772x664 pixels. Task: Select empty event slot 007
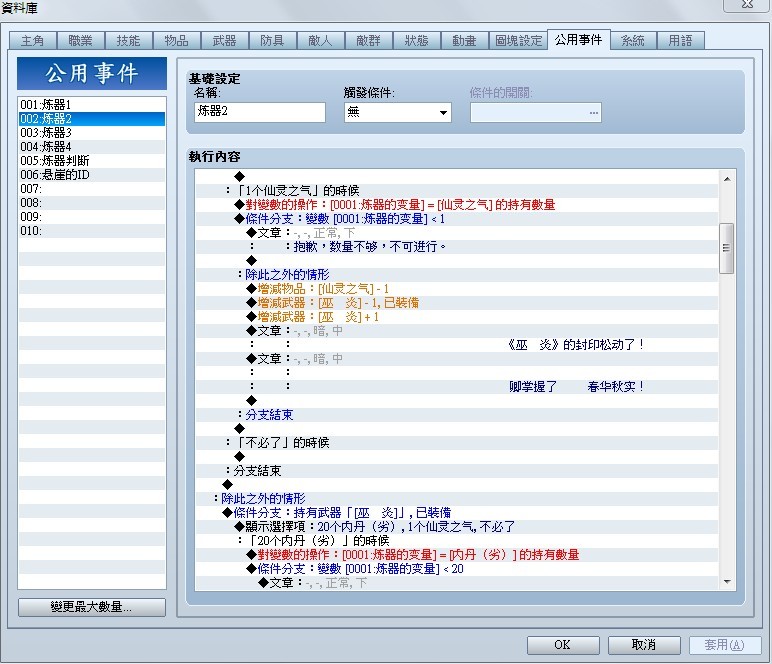[92, 189]
